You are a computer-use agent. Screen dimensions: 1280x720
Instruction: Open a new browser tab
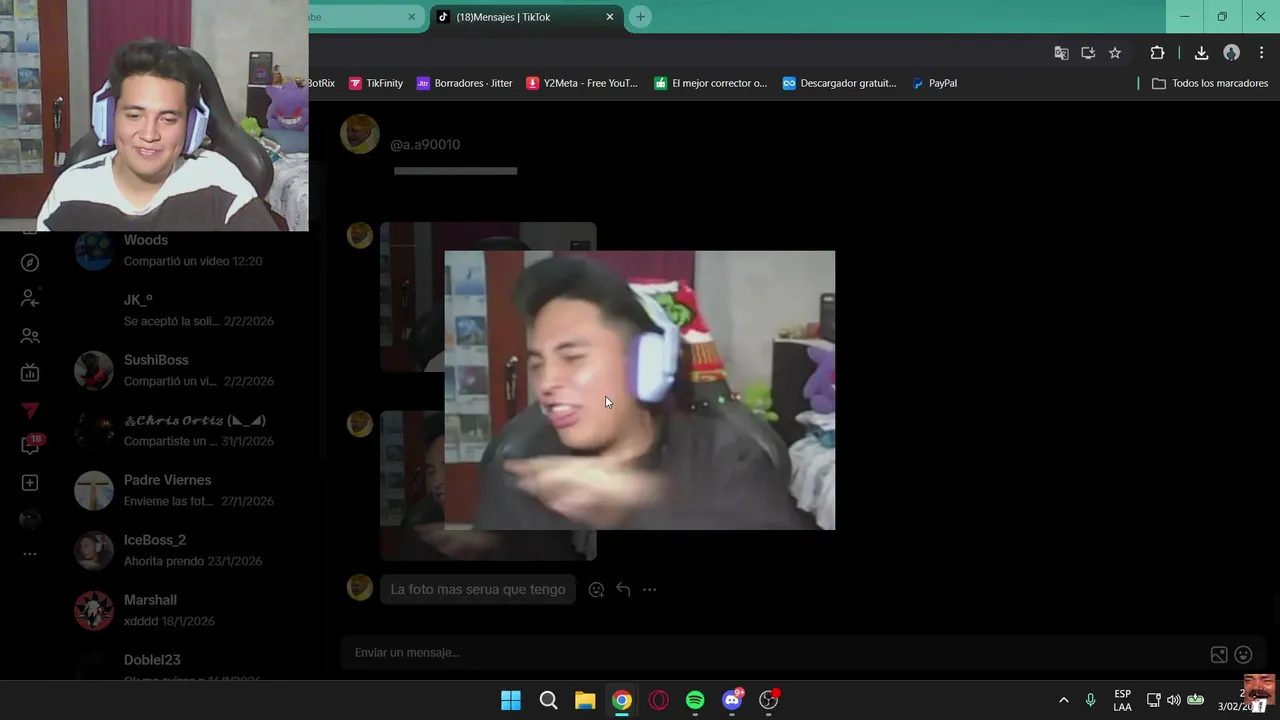pos(640,17)
